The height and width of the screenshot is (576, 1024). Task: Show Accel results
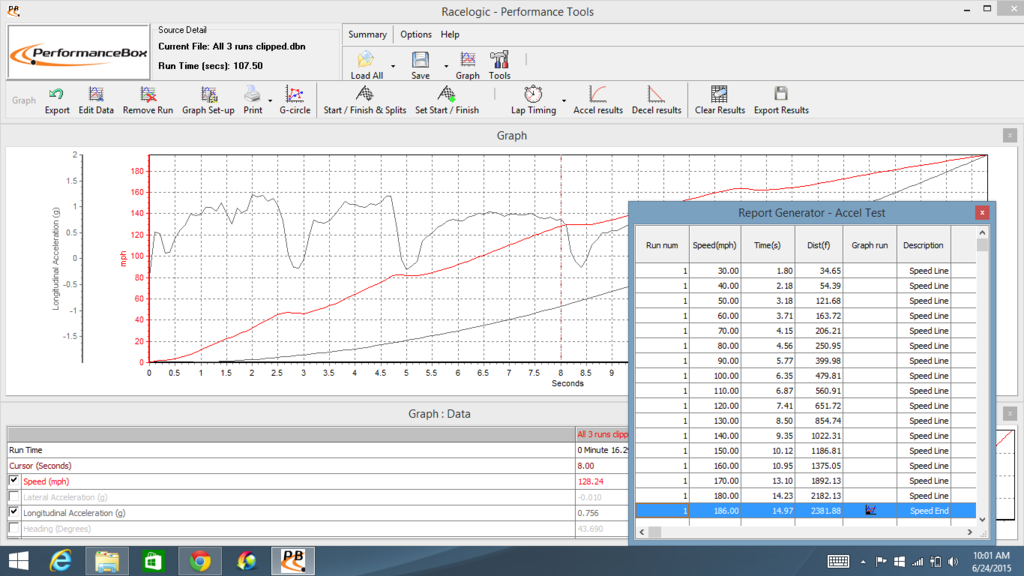(598, 95)
